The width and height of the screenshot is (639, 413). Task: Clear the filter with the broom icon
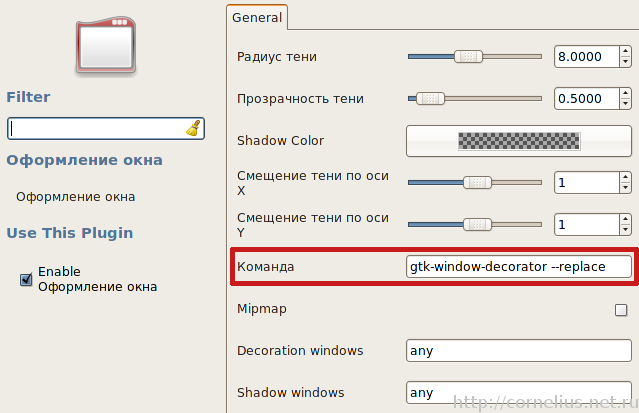pyautogui.click(x=194, y=128)
